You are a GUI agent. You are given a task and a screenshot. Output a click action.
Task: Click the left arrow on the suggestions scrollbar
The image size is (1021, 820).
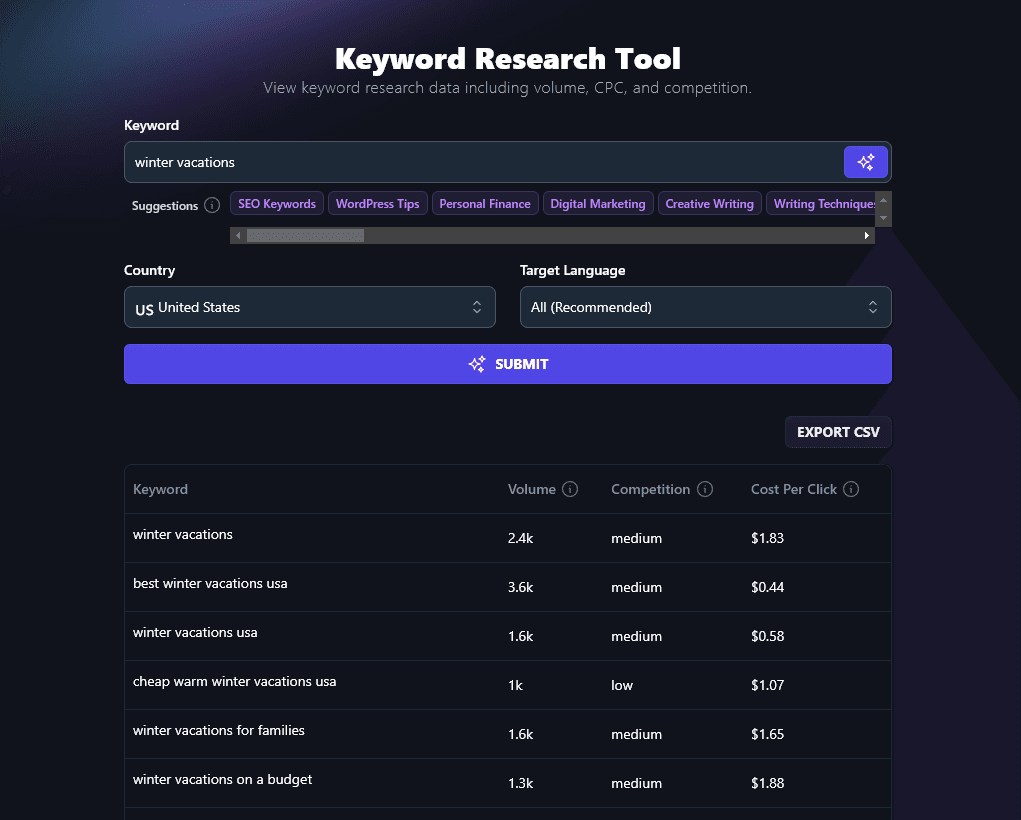[x=238, y=235]
